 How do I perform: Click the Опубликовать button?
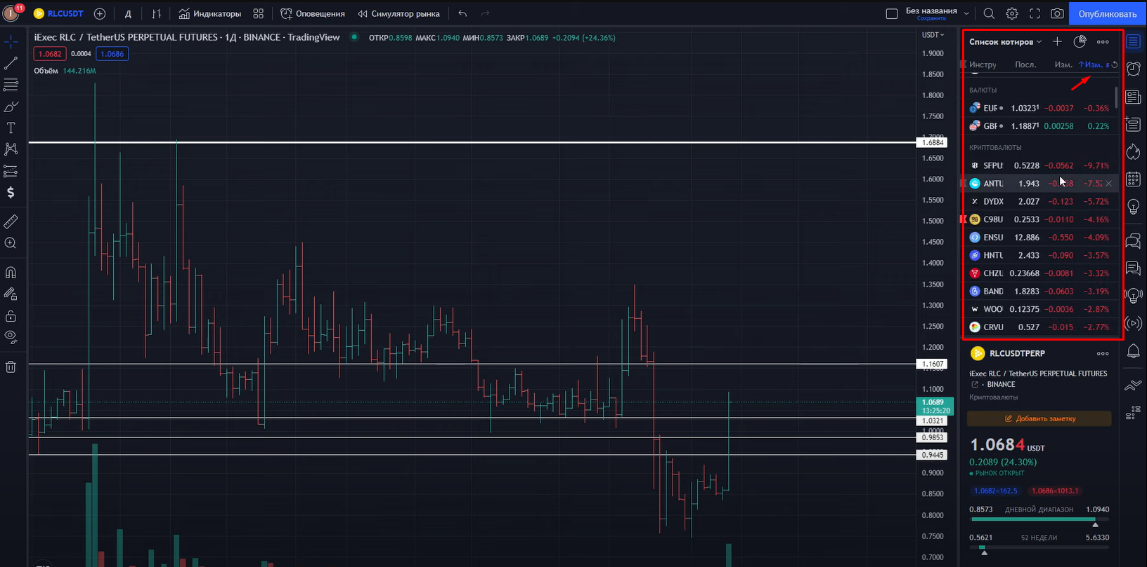click(x=1107, y=14)
